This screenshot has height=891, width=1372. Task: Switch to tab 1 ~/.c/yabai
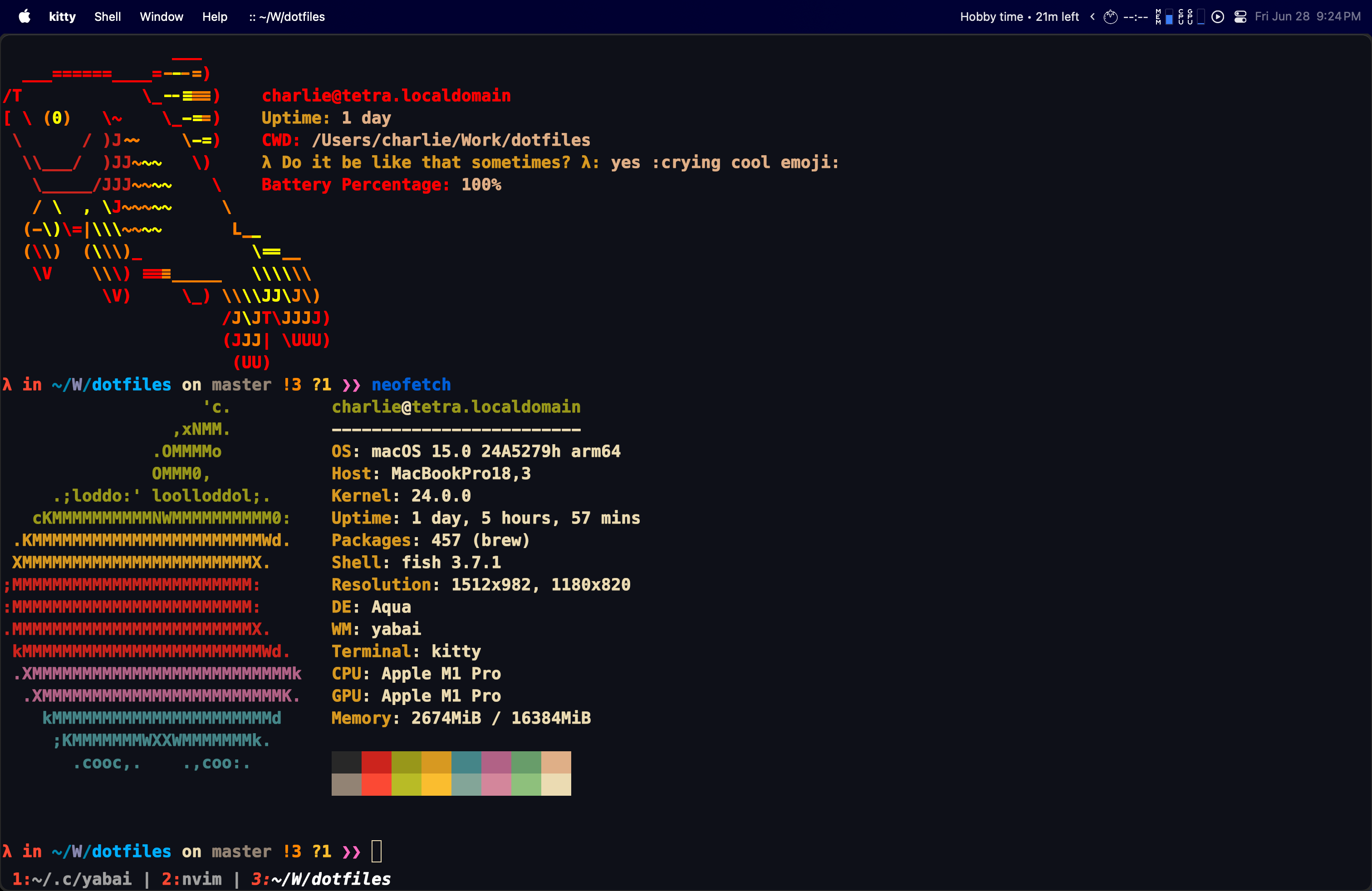(72, 878)
